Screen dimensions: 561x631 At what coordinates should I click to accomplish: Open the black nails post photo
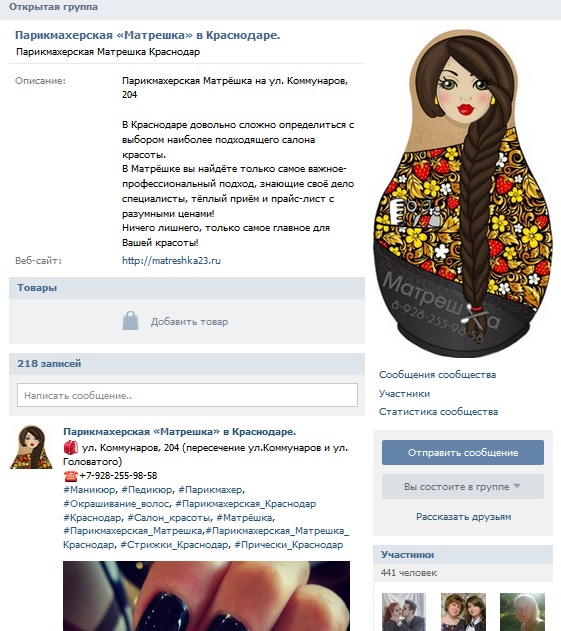tap(206, 596)
